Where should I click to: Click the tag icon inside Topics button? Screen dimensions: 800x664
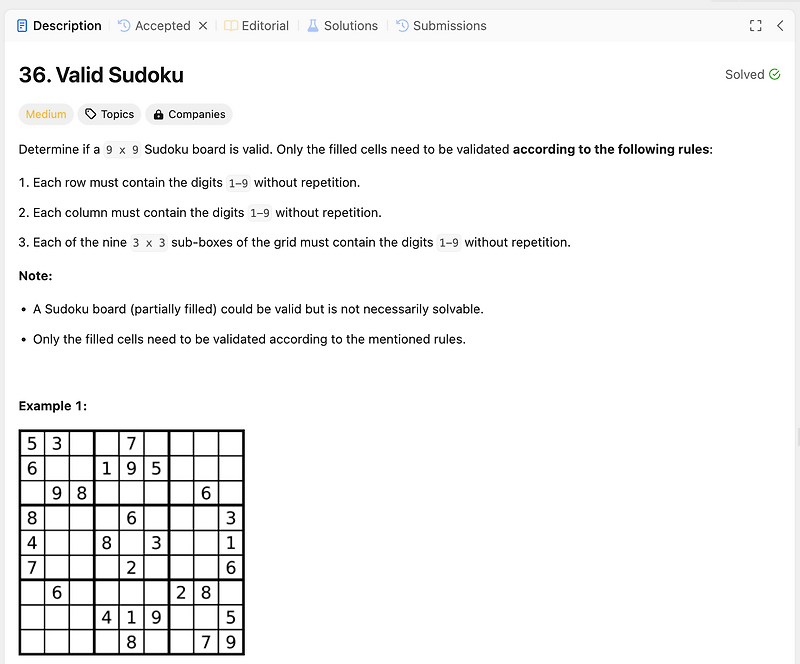tap(92, 114)
